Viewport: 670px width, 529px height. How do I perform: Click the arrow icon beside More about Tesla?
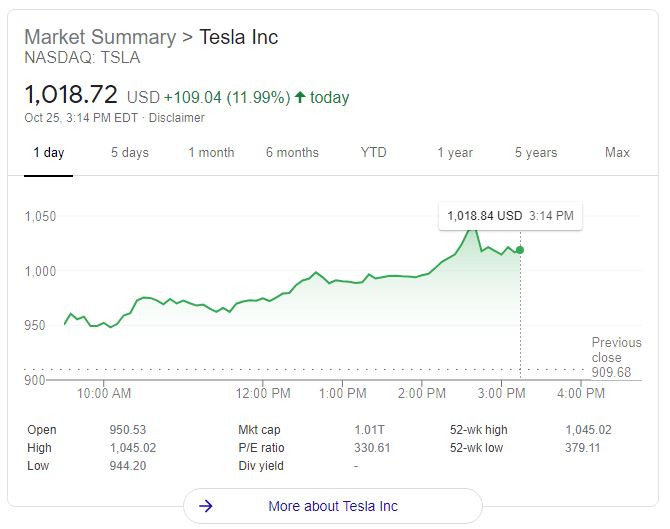[206, 506]
